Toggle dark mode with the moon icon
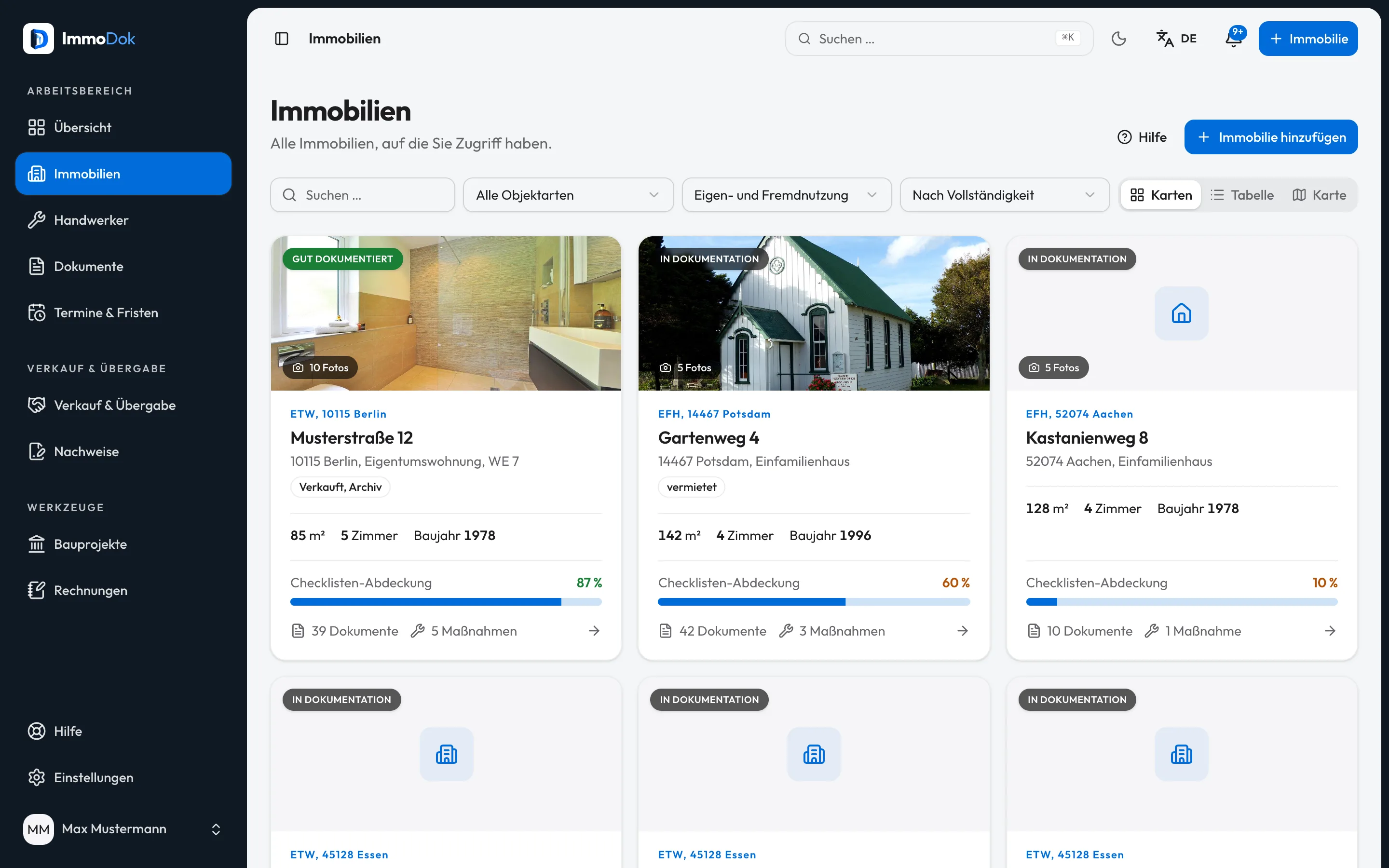Image resolution: width=1389 pixels, height=868 pixels. pos(1118,39)
